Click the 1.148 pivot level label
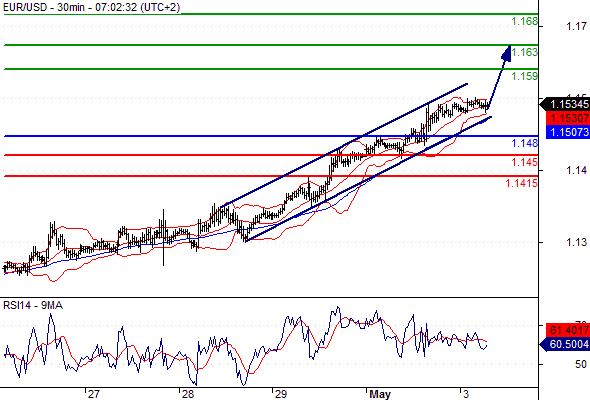This screenshot has height=400, width=590. pos(525,143)
